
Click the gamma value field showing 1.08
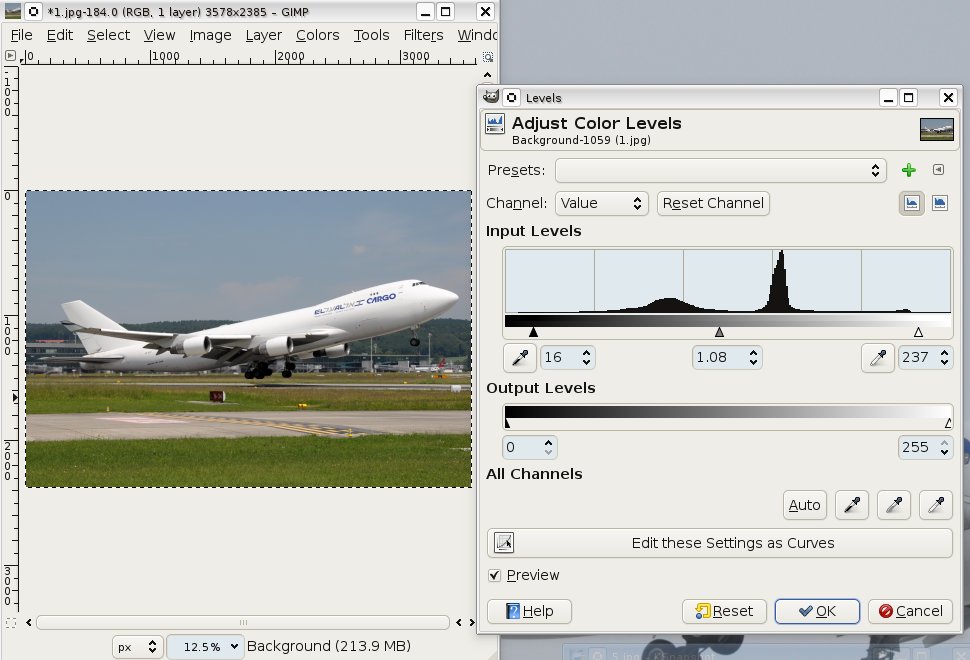[x=717, y=357]
